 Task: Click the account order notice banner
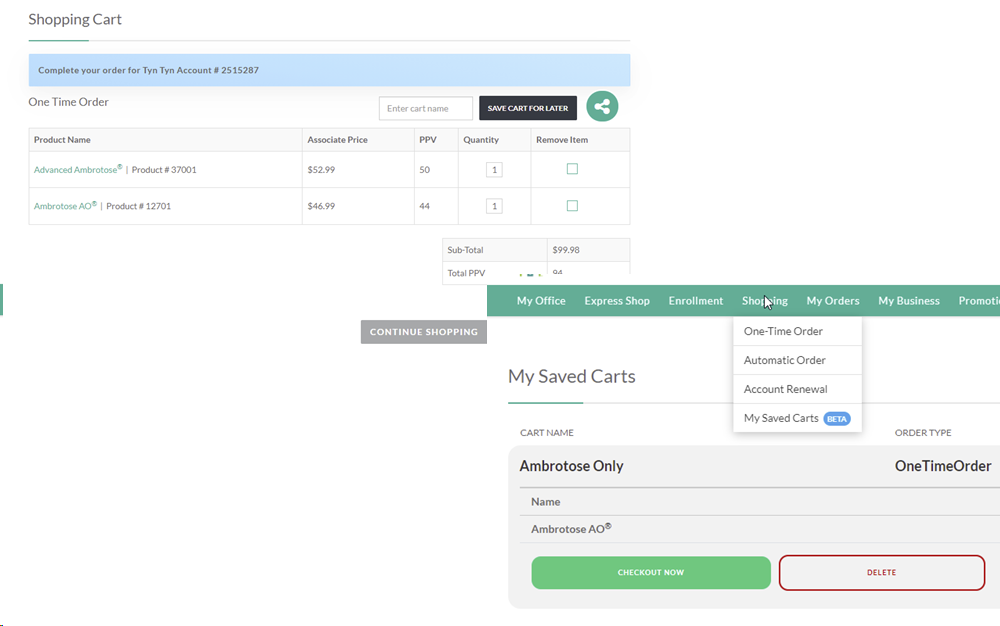click(x=329, y=70)
